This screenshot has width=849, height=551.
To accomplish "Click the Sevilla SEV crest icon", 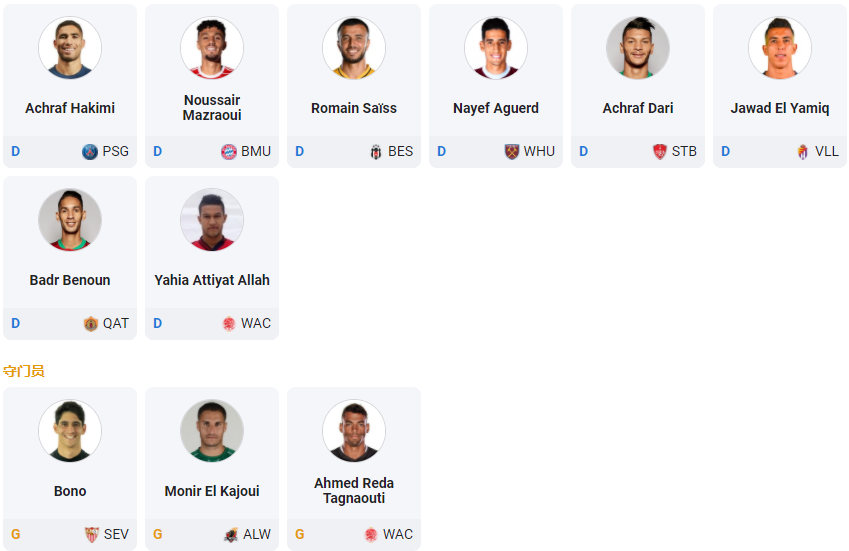I will pos(92,535).
